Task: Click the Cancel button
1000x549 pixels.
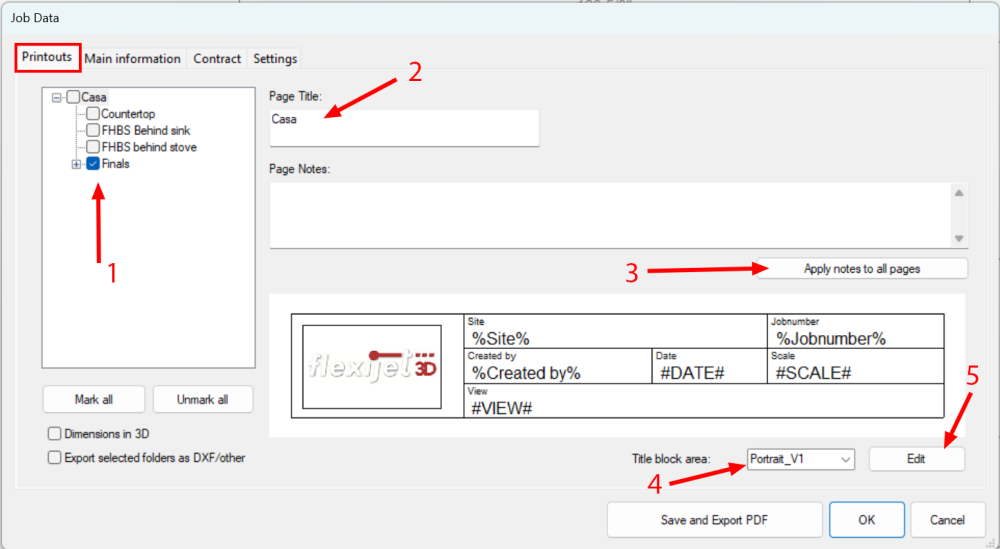Action: [947, 520]
